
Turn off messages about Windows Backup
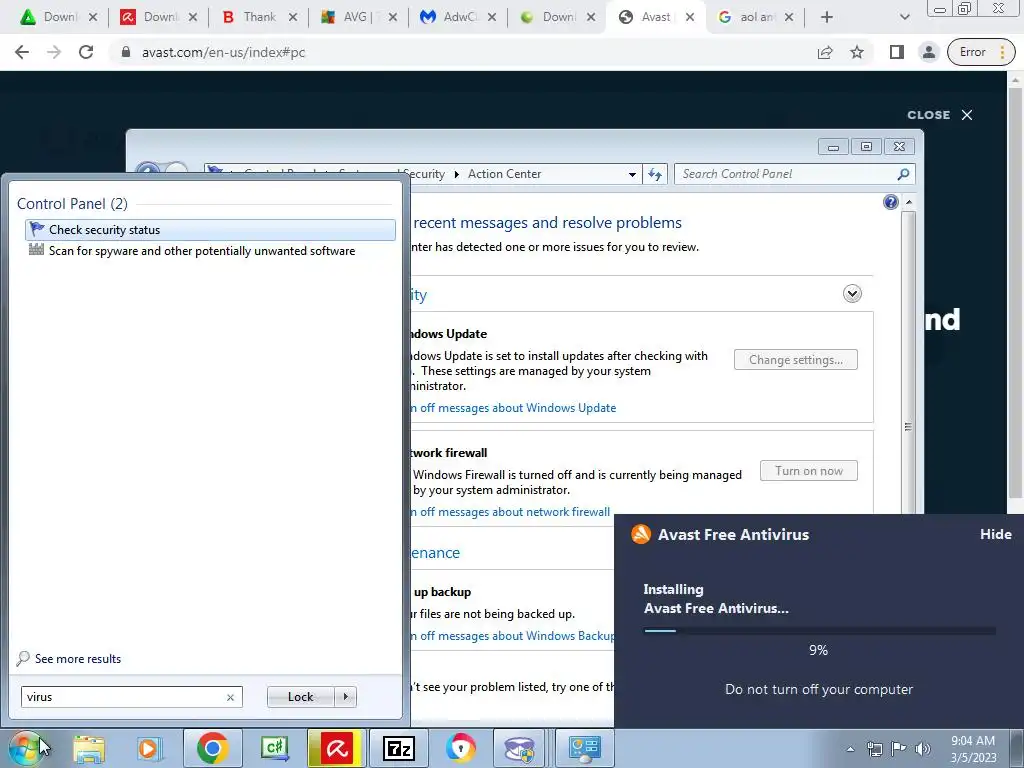coord(512,636)
